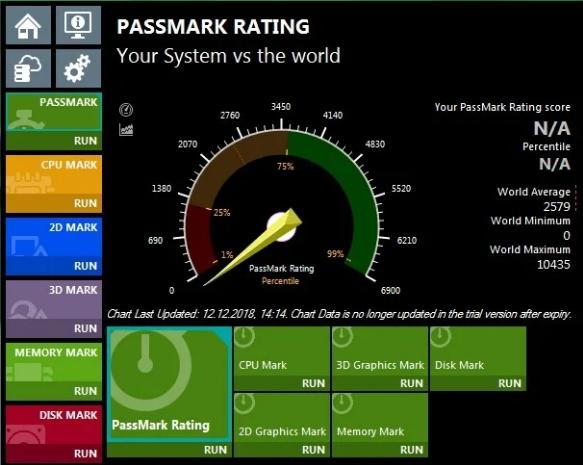Click the 75% percentile marker on gauge
583x465 pixels.
[285, 166]
